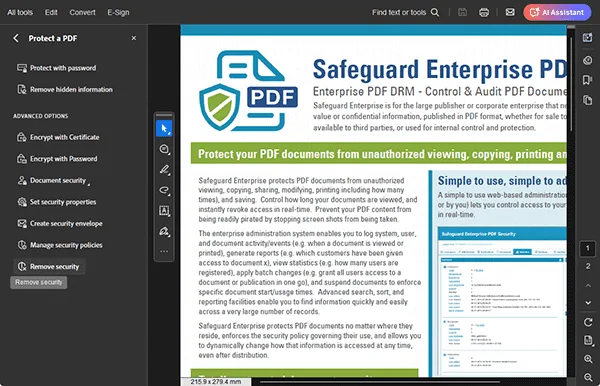The width and height of the screenshot is (600, 386).
Task: Select the Add text box tool
Action: [164, 210]
